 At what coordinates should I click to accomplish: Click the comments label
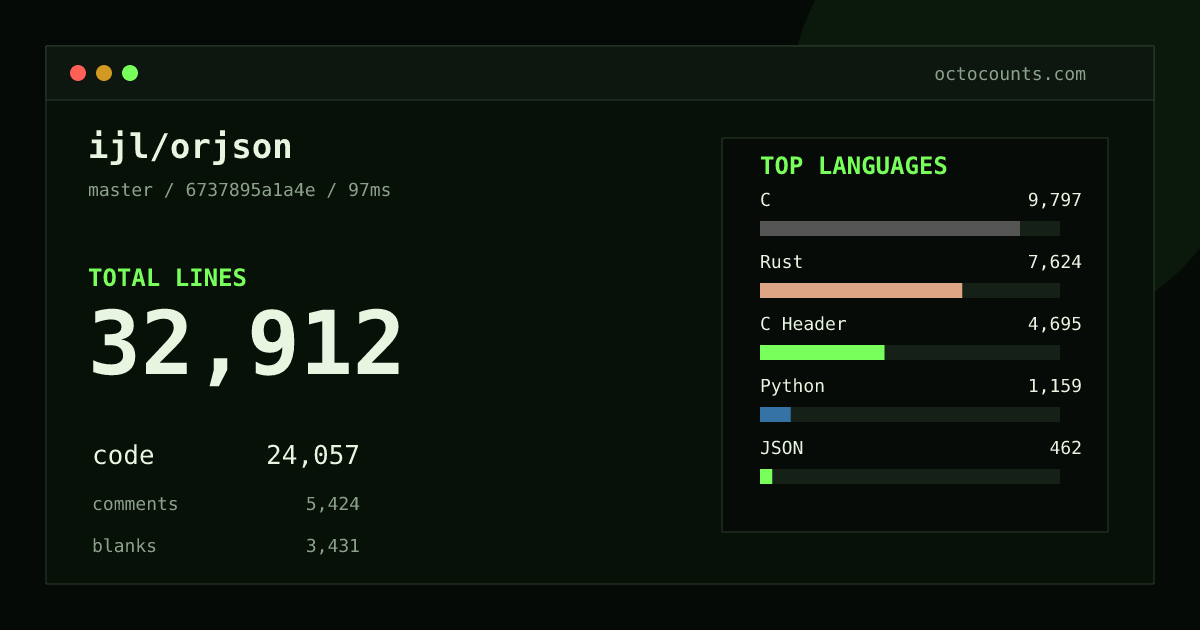[135, 504]
